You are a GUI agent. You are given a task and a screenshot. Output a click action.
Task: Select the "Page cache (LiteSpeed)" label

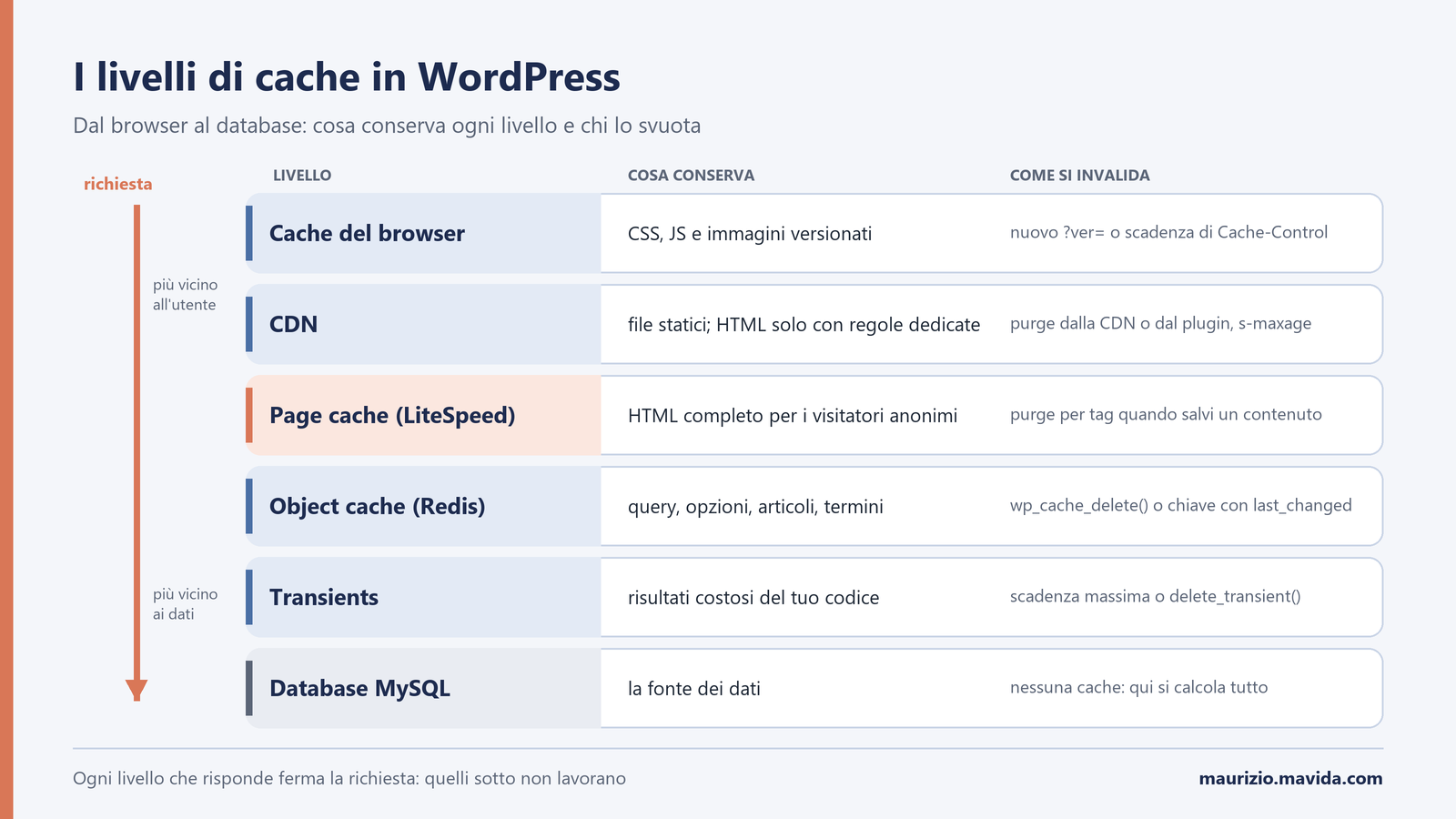pyautogui.click(x=392, y=416)
